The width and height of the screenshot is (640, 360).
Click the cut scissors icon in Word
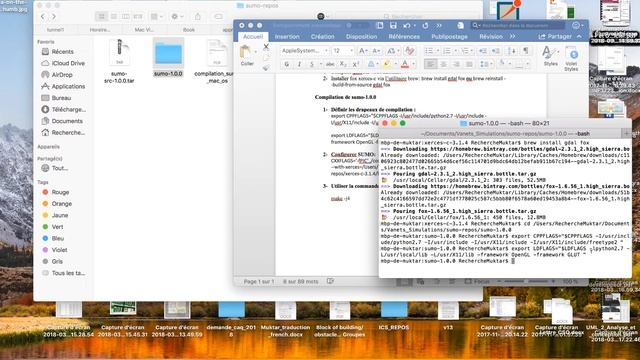click(266, 47)
